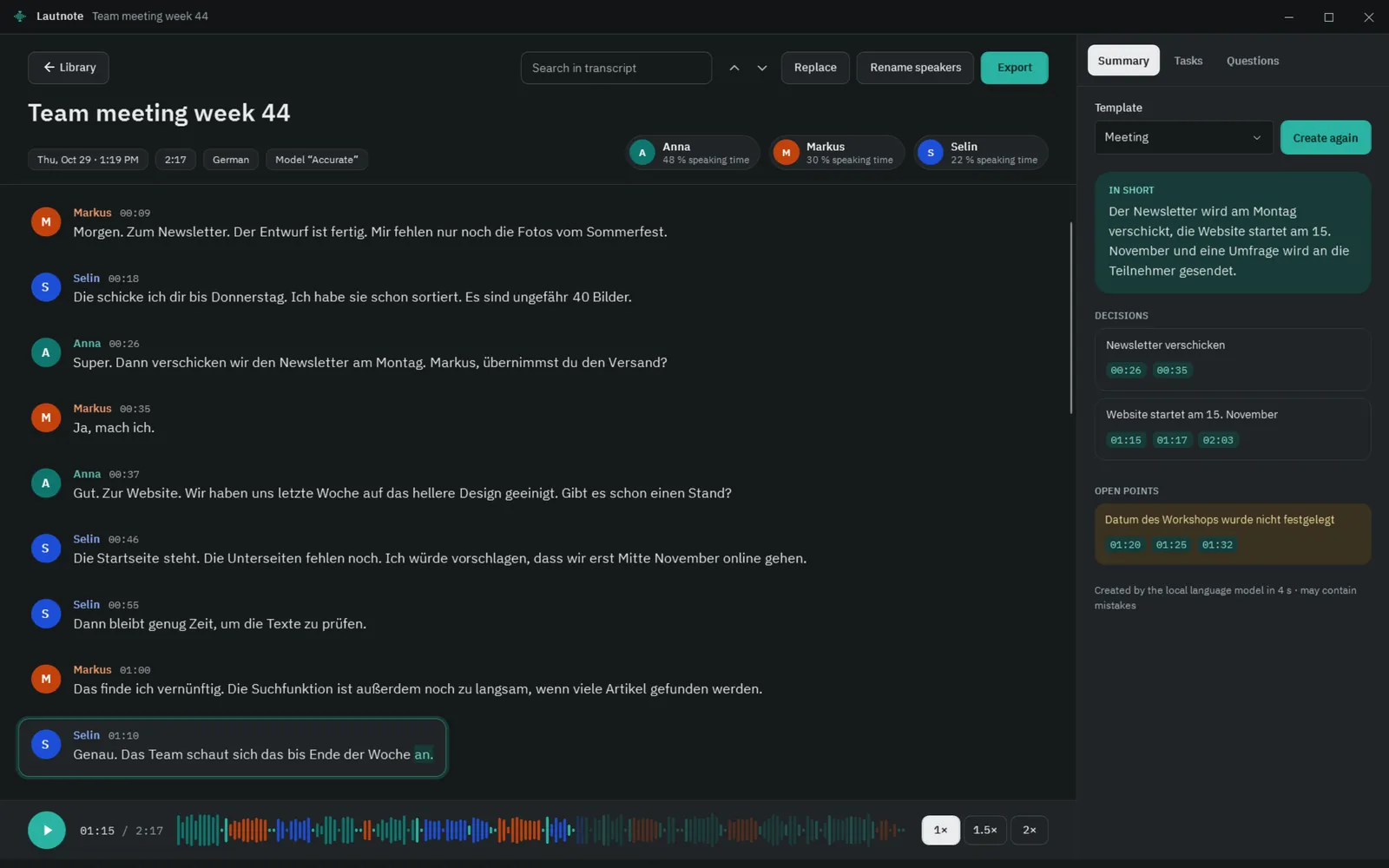Viewport: 1389px width, 868px height.
Task: Jump to 02:03 under Website decision
Action: (x=1218, y=440)
